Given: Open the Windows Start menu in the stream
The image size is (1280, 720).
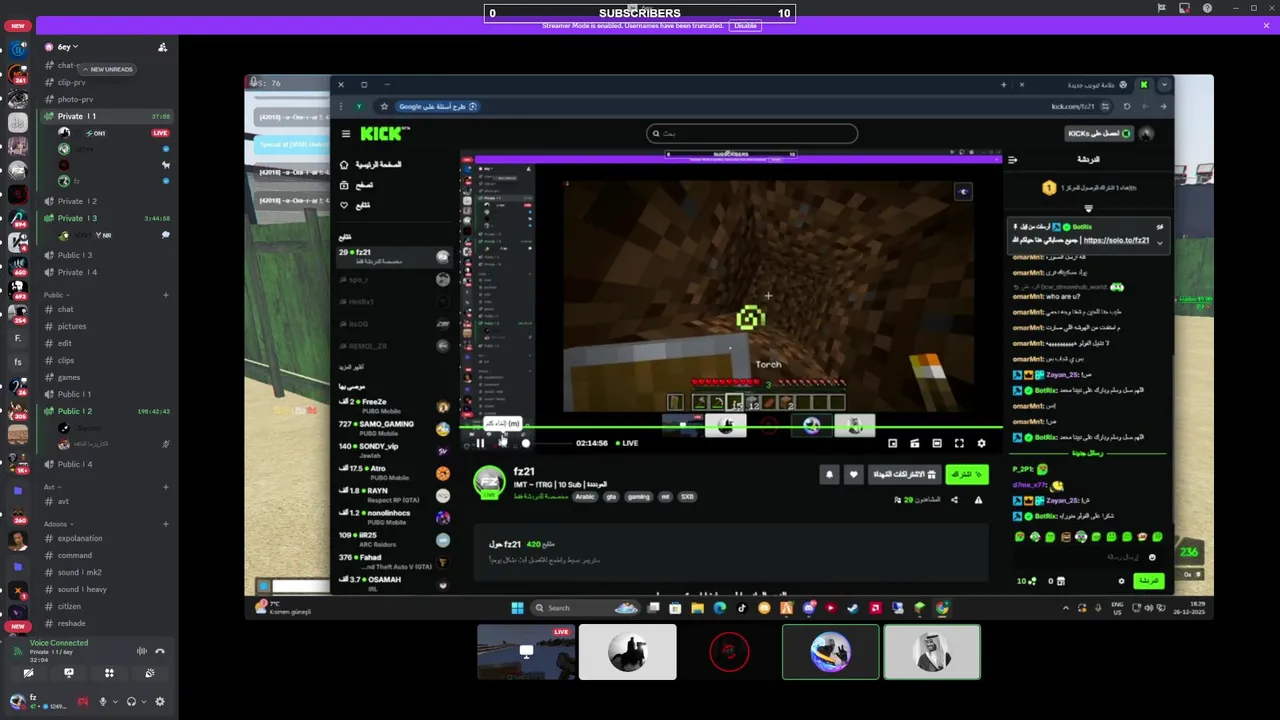Looking at the screenshot, I should [x=517, y=607].
